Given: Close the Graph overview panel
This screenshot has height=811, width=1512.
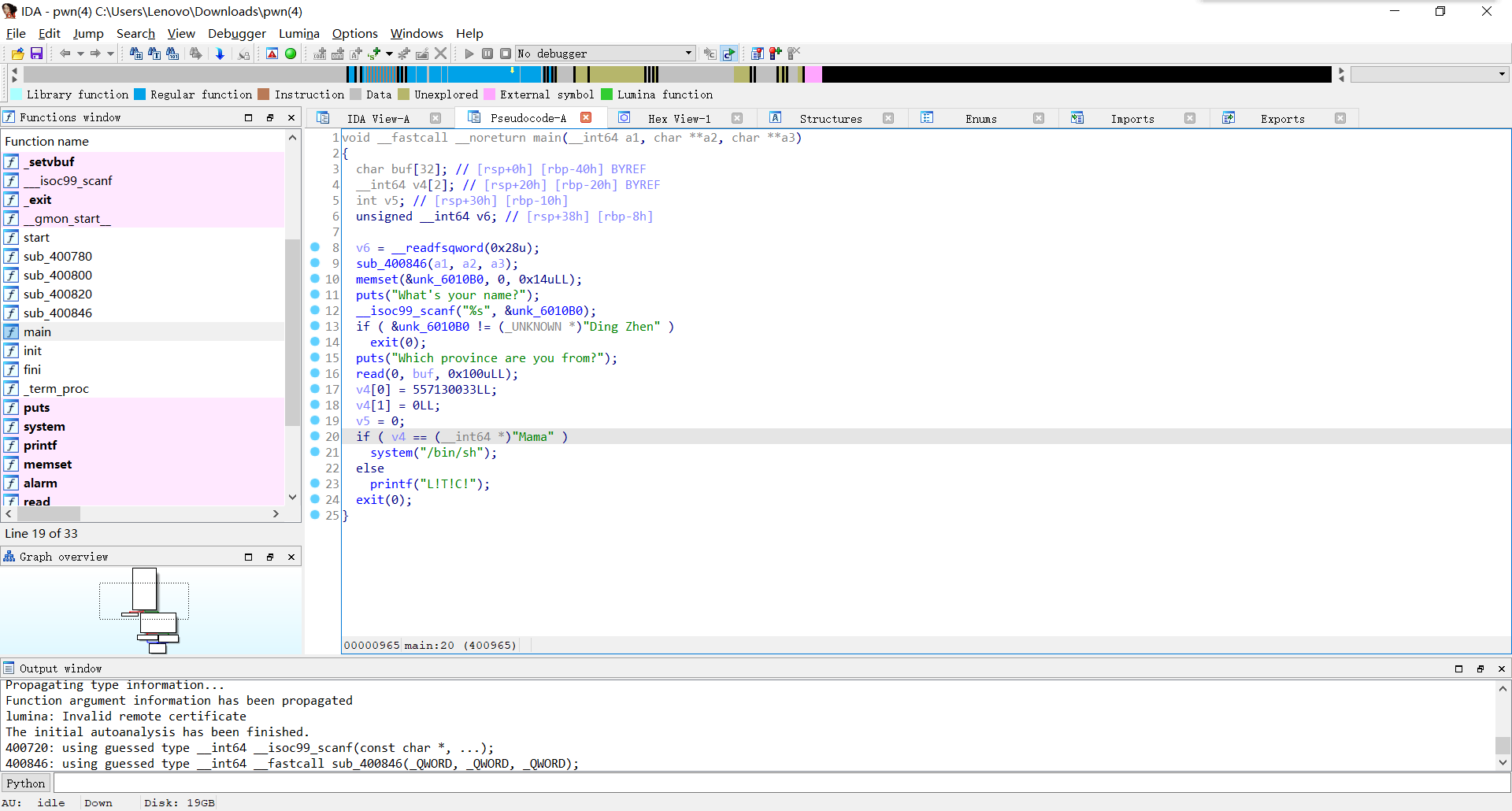Looking at the screenshot, I should 291,557.
